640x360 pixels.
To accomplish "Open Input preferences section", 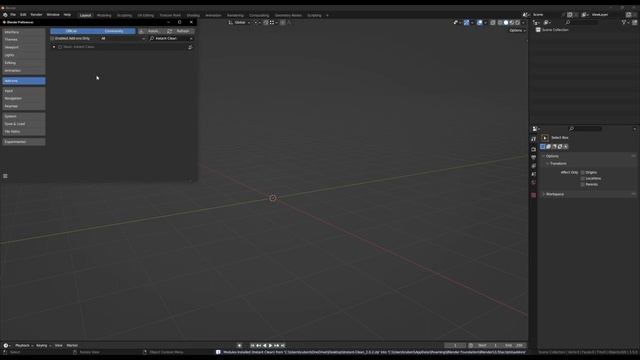I will click(x=24, y=91).
